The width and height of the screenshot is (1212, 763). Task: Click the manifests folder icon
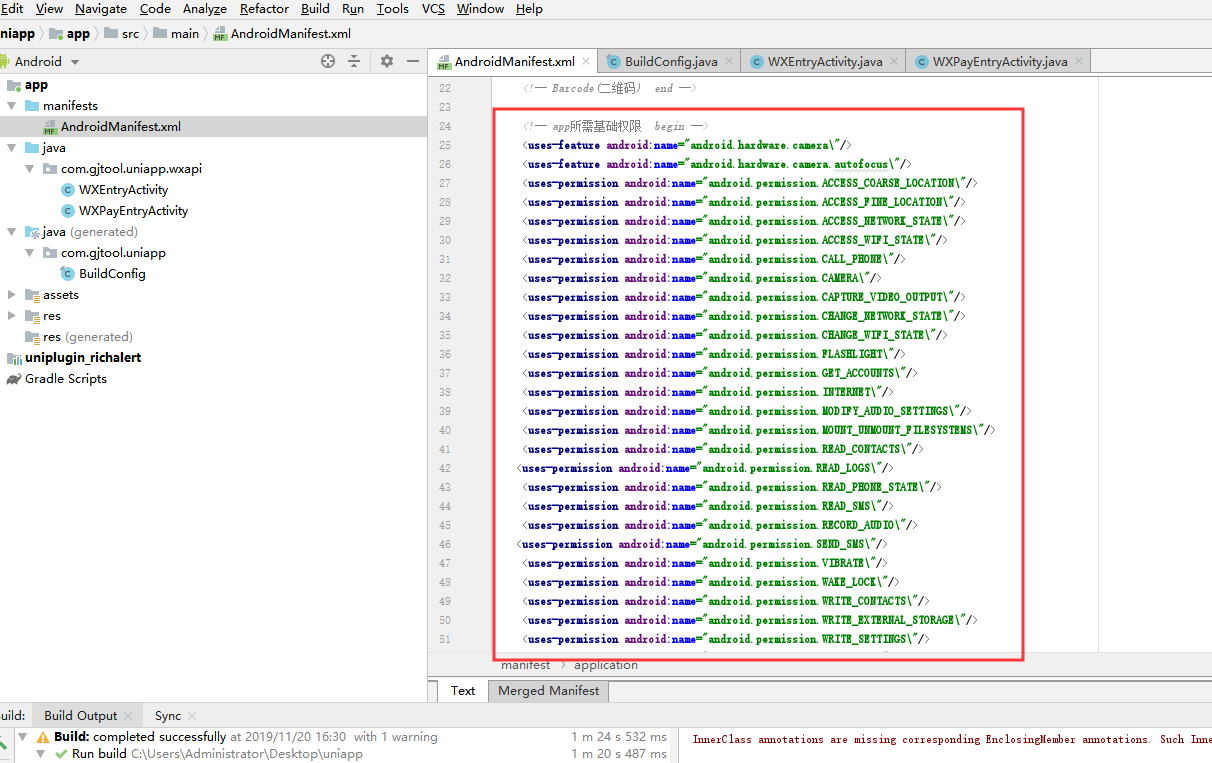(32, 106)
